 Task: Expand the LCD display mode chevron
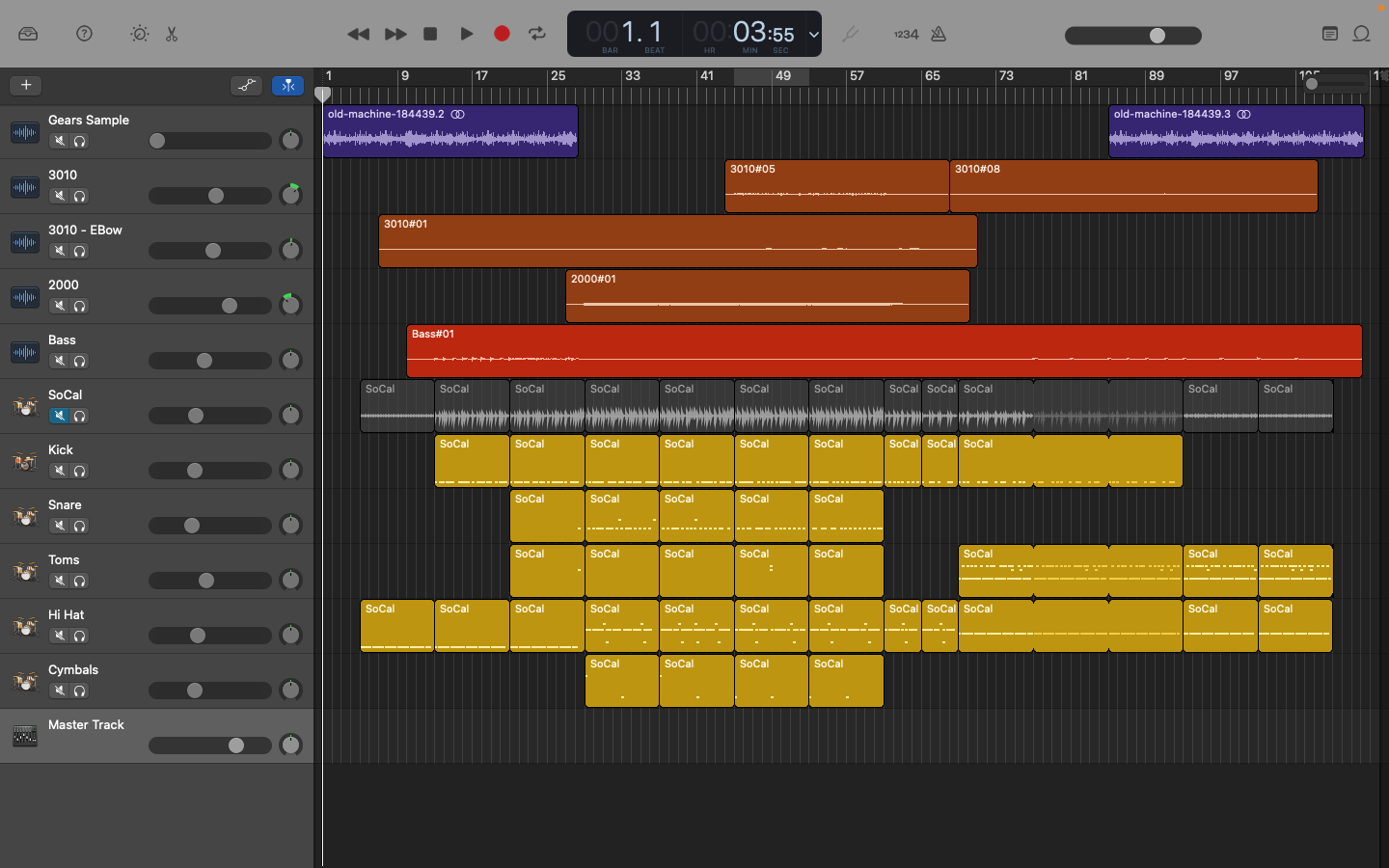pos(813,34)
